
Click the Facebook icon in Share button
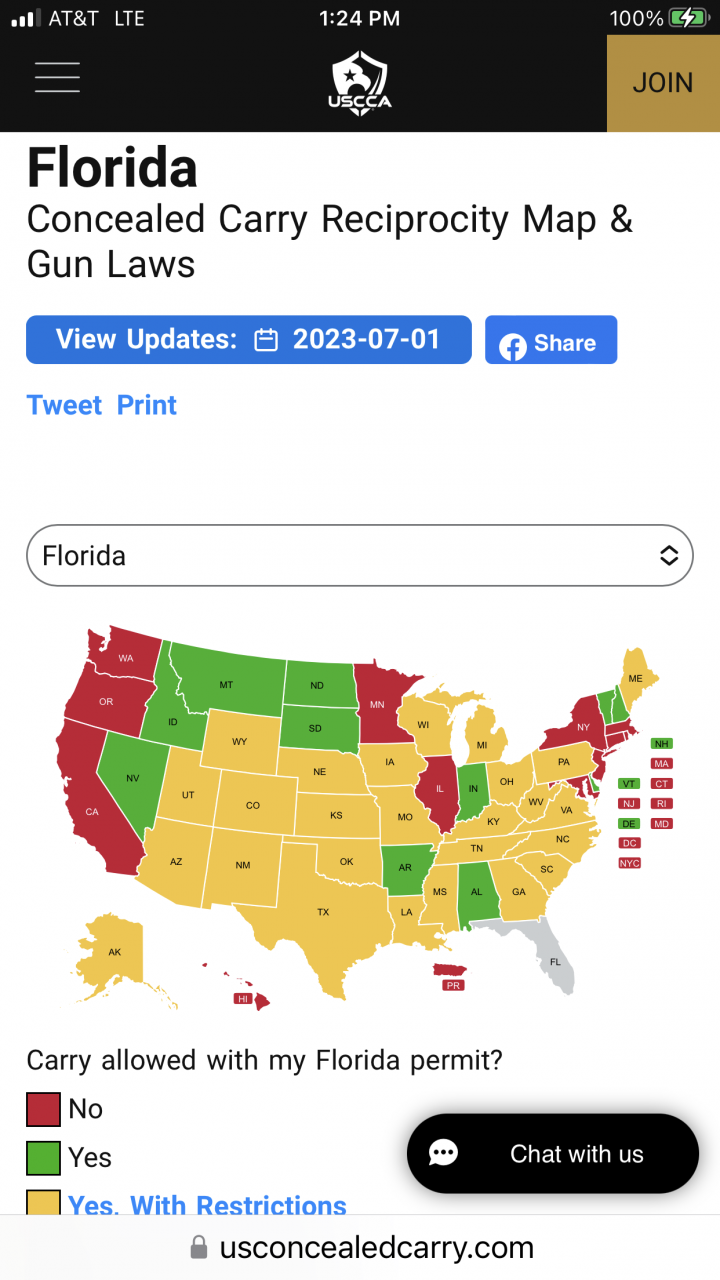[513, 345]
